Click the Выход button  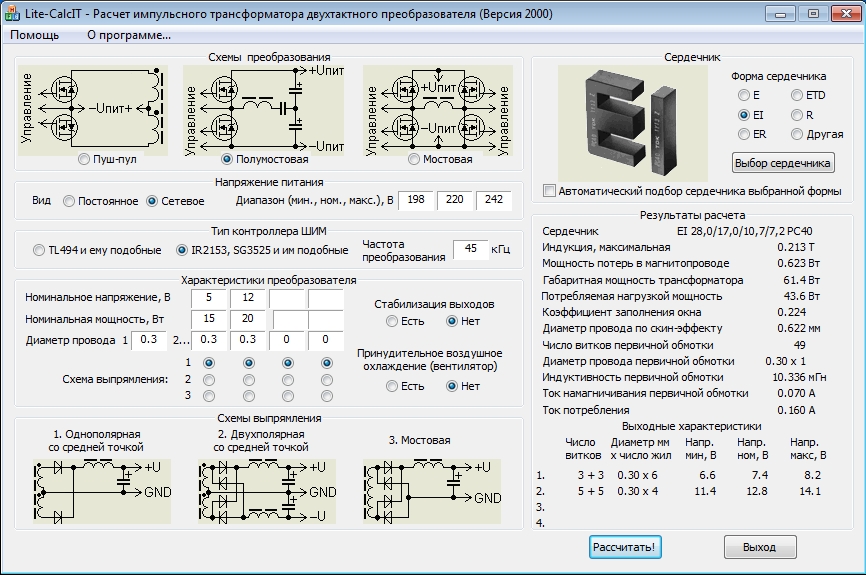760,547
